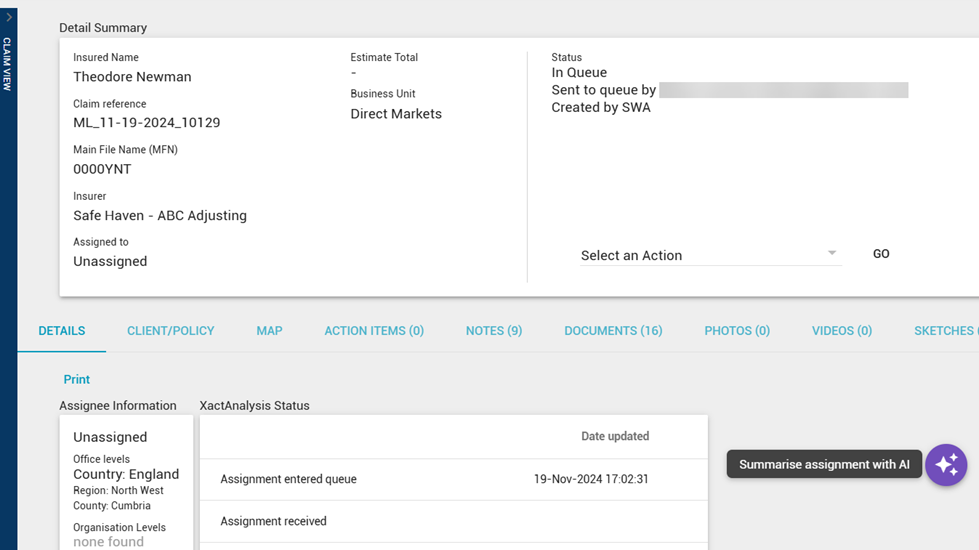Click the dropdown arrow beside Select an Action
Image resolution: width=979 pixels, height=550 pixels.
tap(832, 253)
